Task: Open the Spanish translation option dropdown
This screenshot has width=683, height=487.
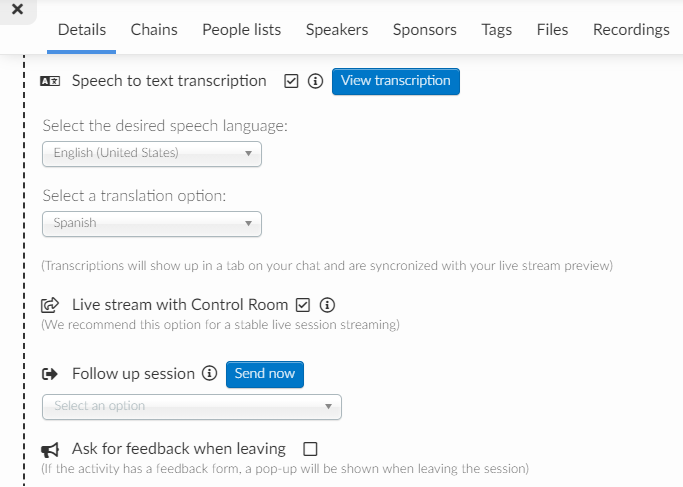Action: (x=152, y=224)
